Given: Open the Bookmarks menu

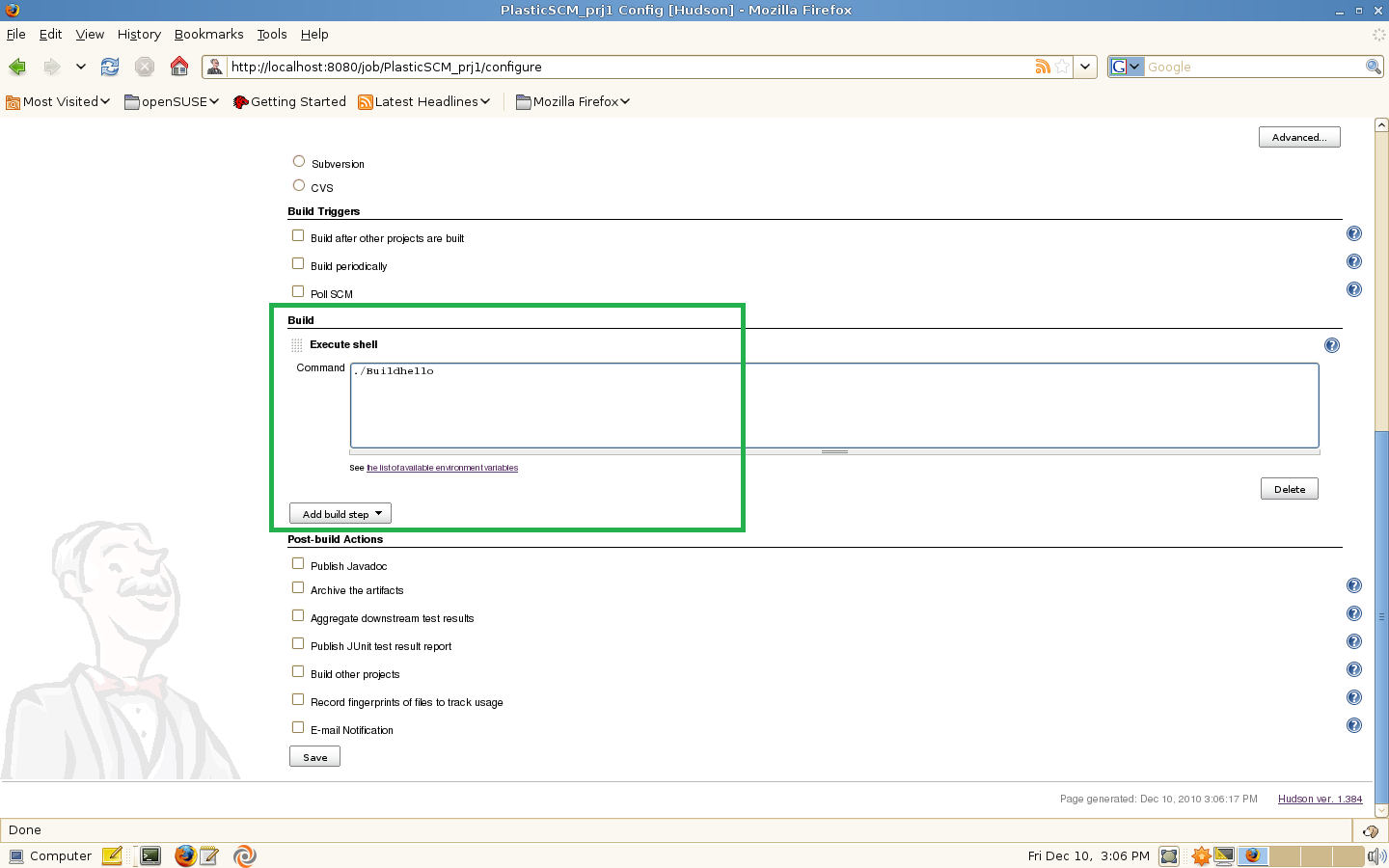Looking at the screenshot, I should (208, 34).
